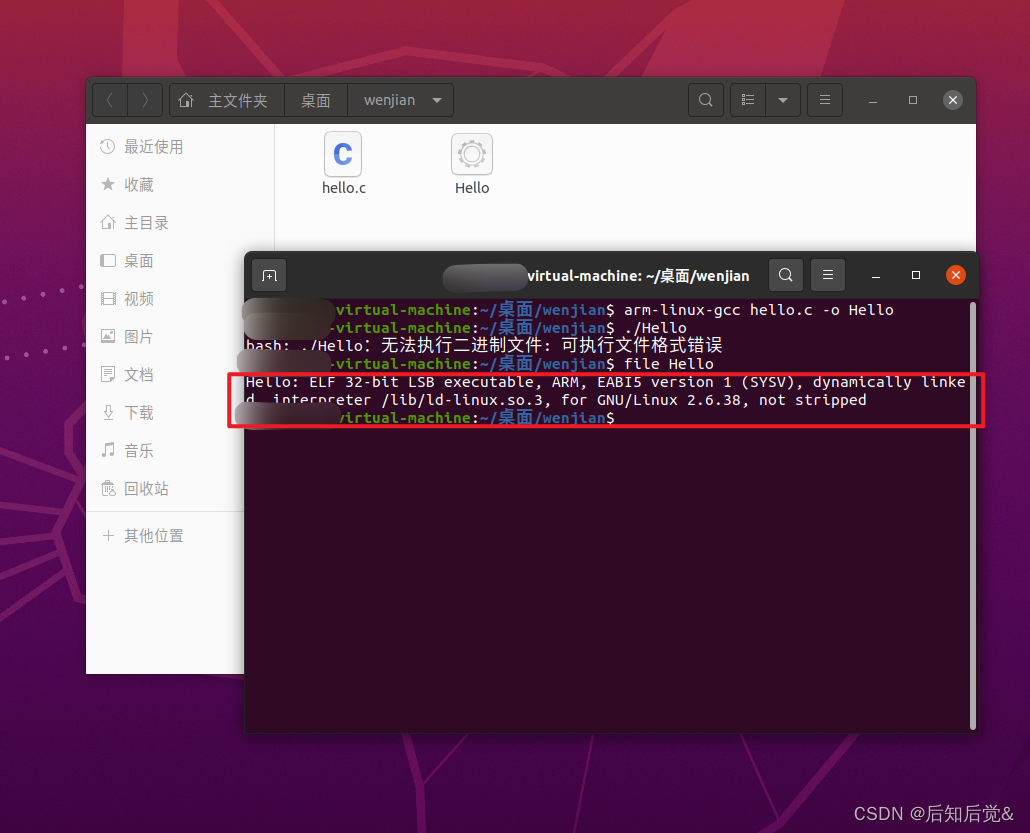Screen dimensions: 1030x833
Task: Open the wenjian folder dropdown
Action: (401, 100)
